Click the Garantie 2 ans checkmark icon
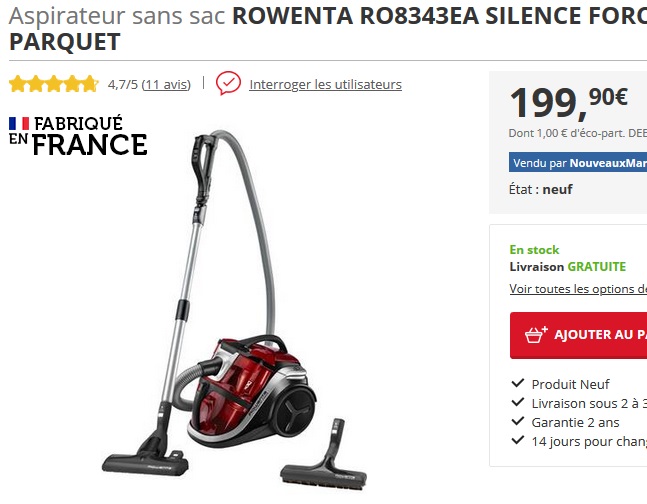 tap(518, 421)
